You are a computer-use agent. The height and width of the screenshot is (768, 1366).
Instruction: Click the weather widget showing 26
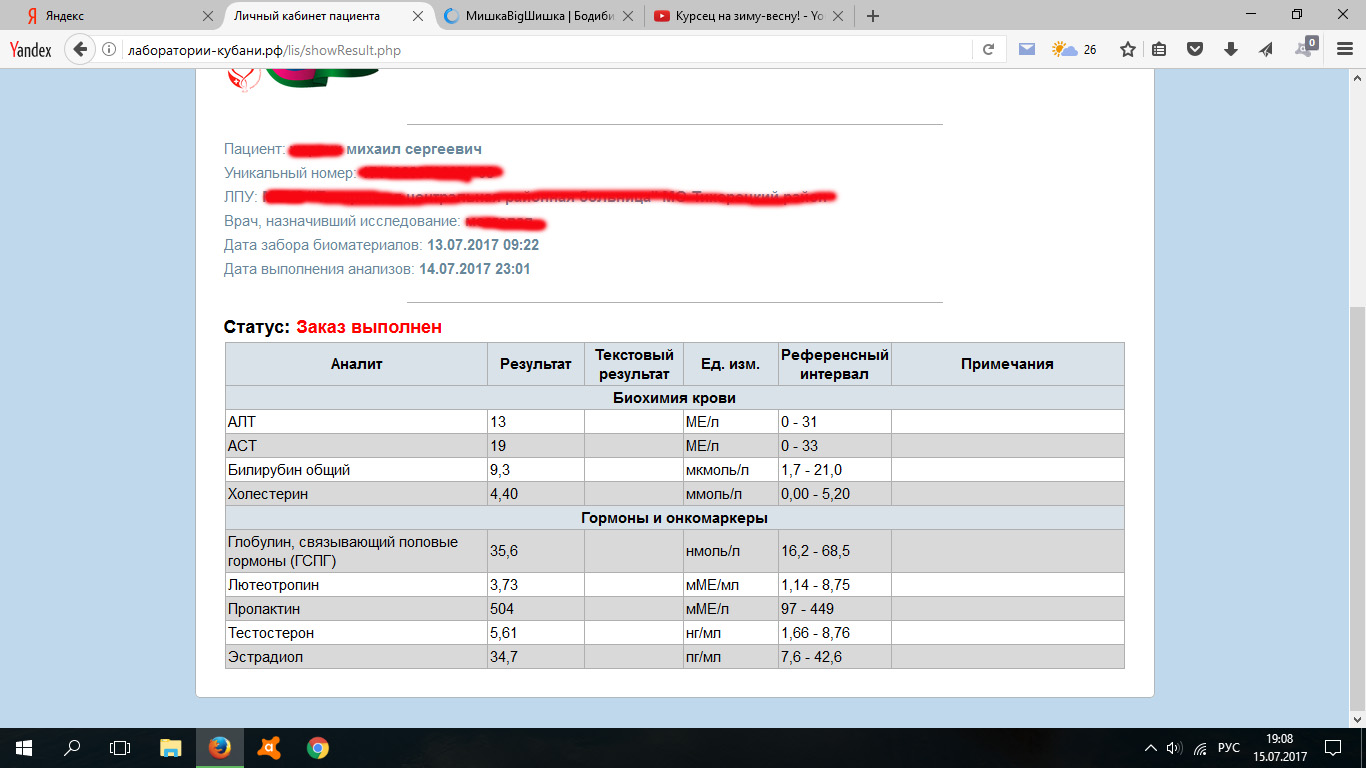(1074, 50)
